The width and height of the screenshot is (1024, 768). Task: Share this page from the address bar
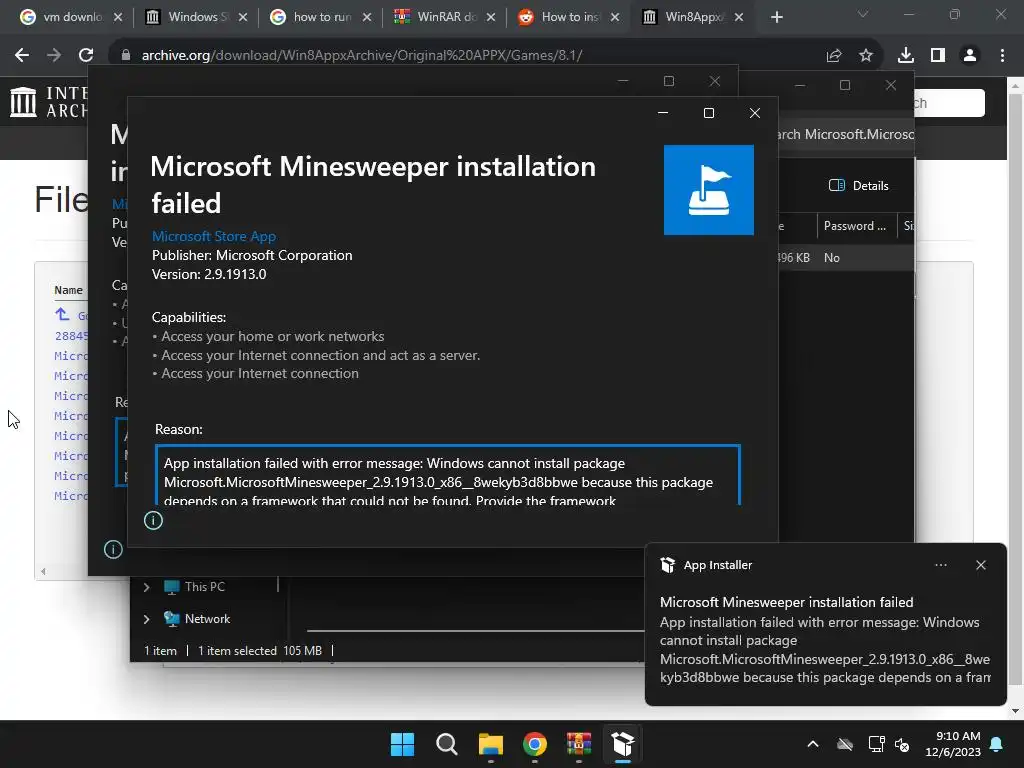coord(834,55)
